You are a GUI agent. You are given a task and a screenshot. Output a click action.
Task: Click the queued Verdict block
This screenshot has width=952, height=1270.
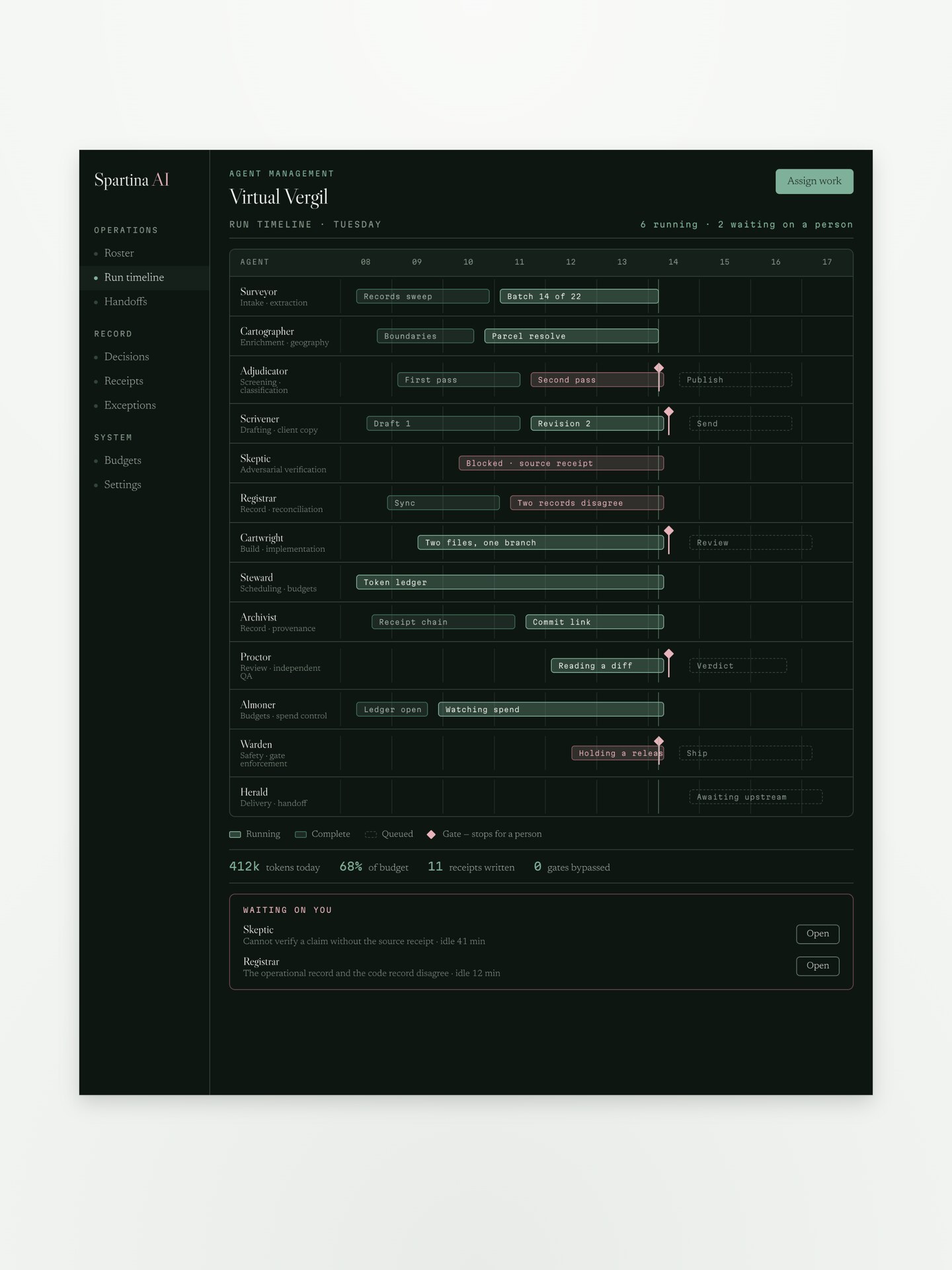click(738, 665)
